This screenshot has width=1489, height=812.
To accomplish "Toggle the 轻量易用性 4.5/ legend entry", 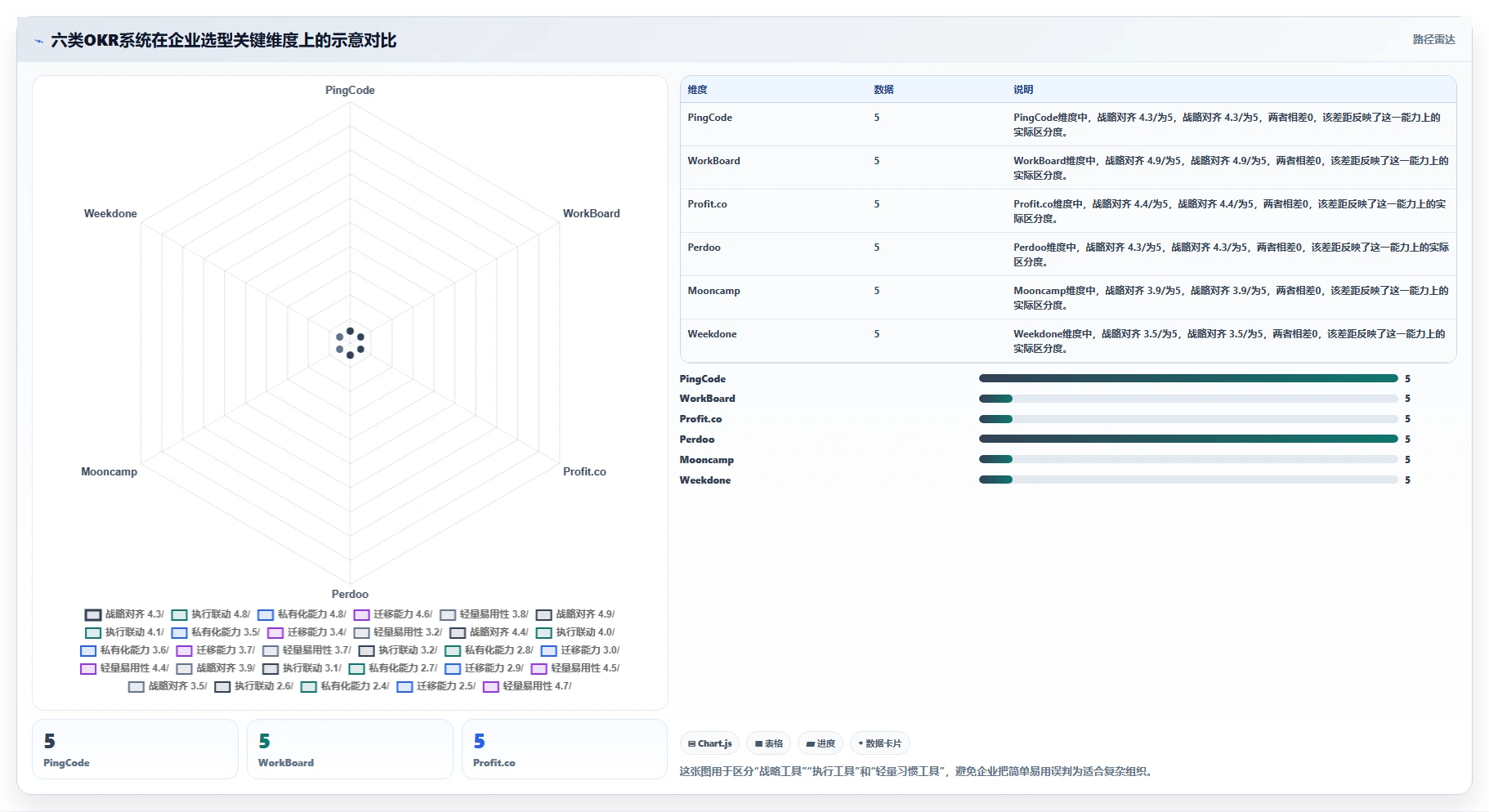I will tap(575, 668).
